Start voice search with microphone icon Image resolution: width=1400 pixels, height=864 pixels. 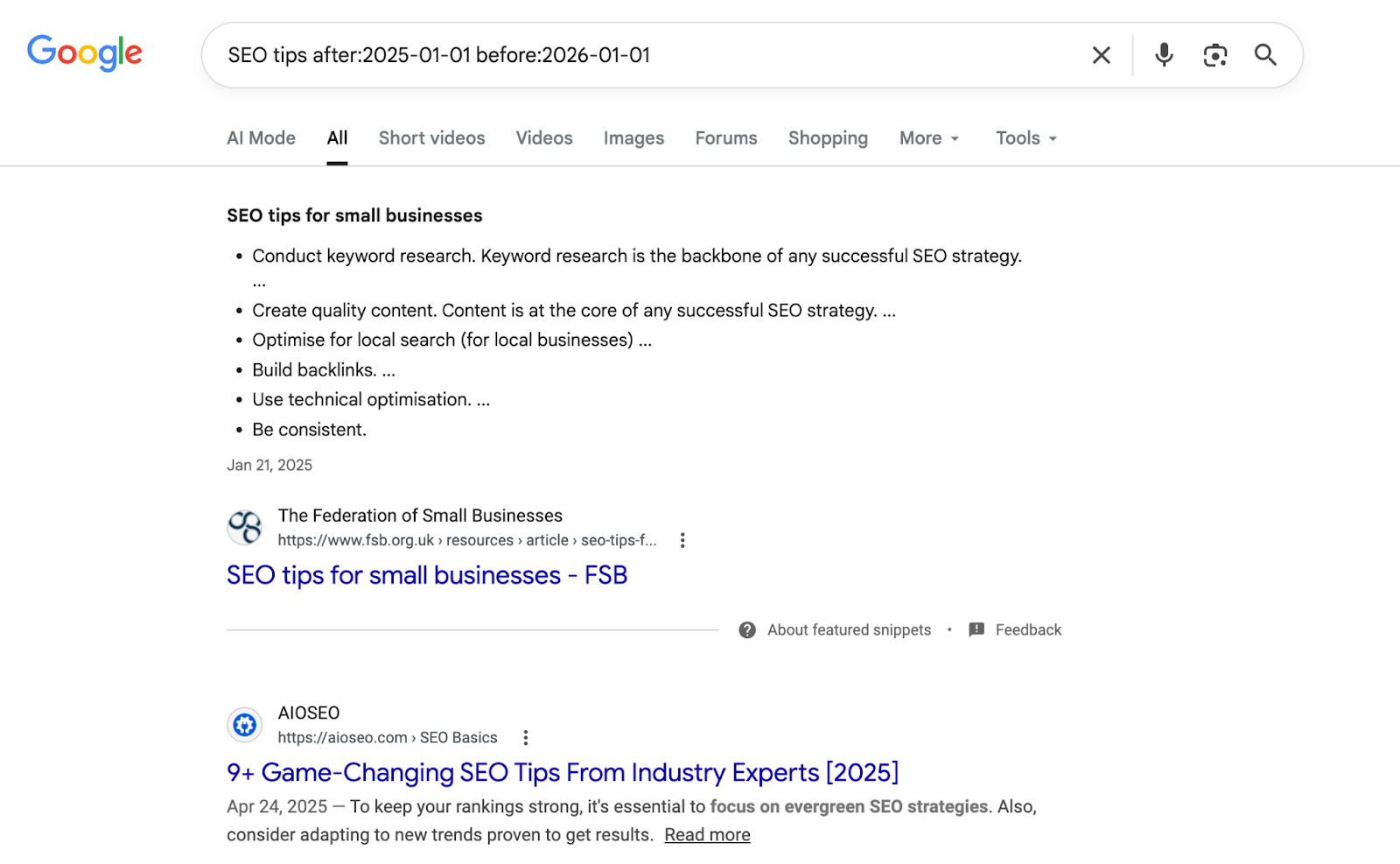pyautogui.click(x=1163, y=55)
